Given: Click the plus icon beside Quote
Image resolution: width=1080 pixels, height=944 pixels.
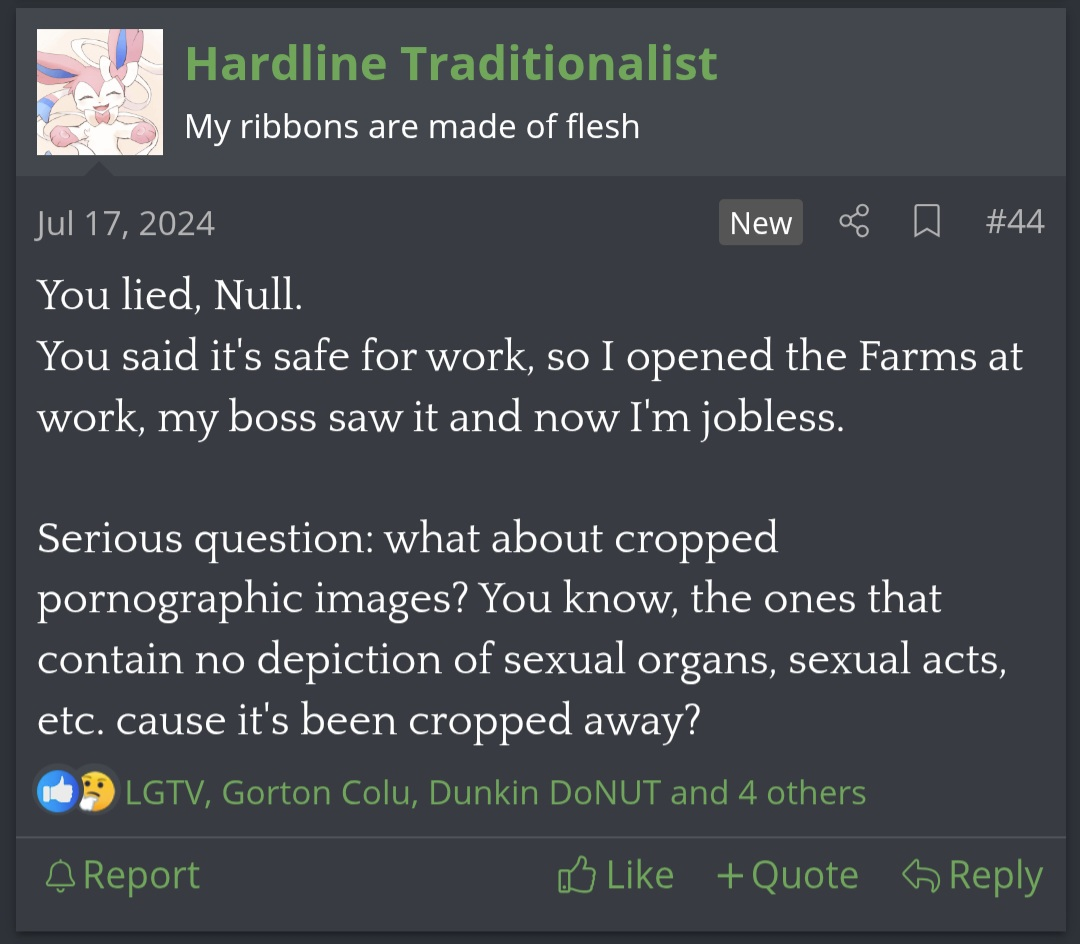Looking at the screenshot, I should [x=731, y=877].
